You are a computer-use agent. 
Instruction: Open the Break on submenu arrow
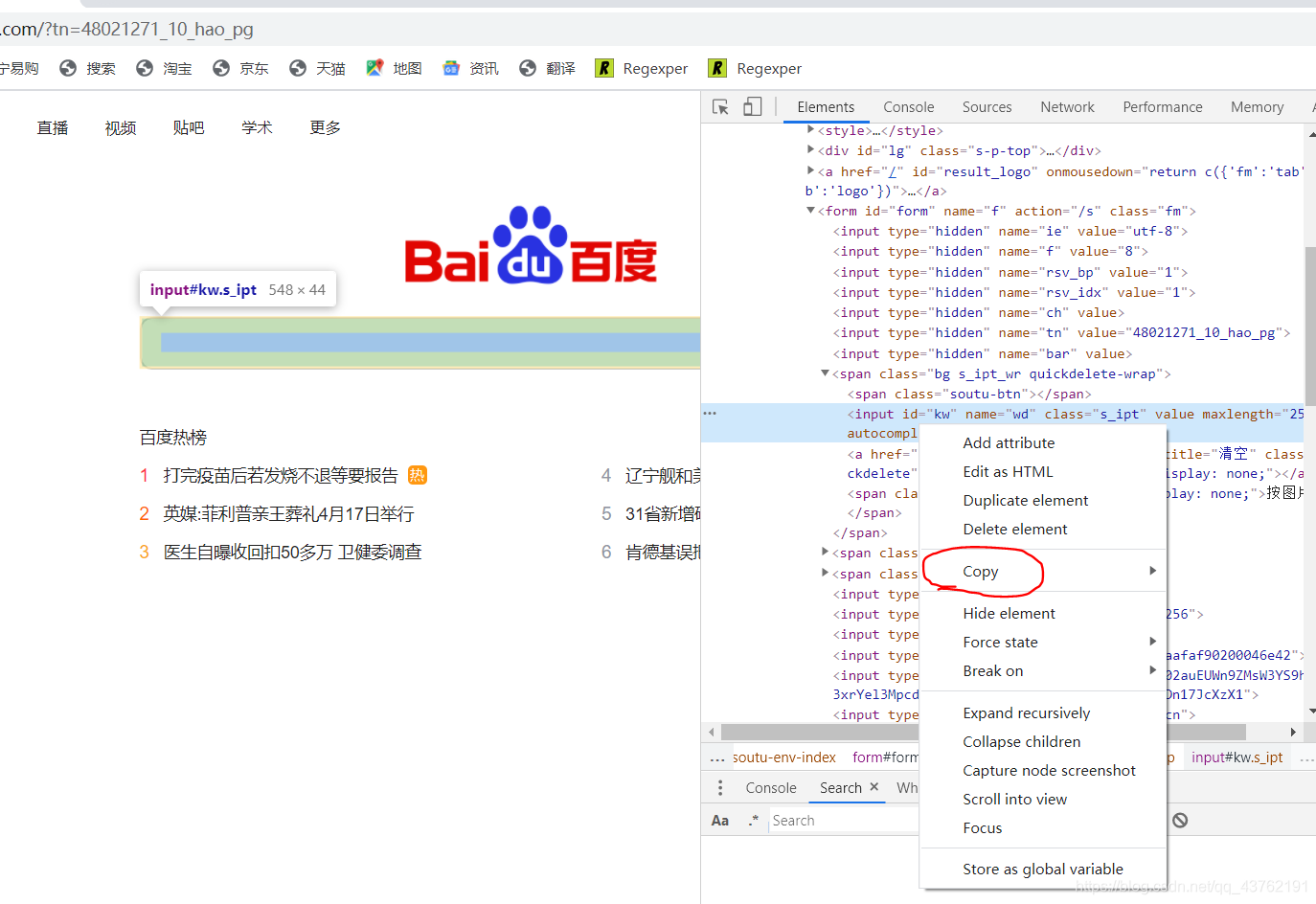[x=1153, y=670]
